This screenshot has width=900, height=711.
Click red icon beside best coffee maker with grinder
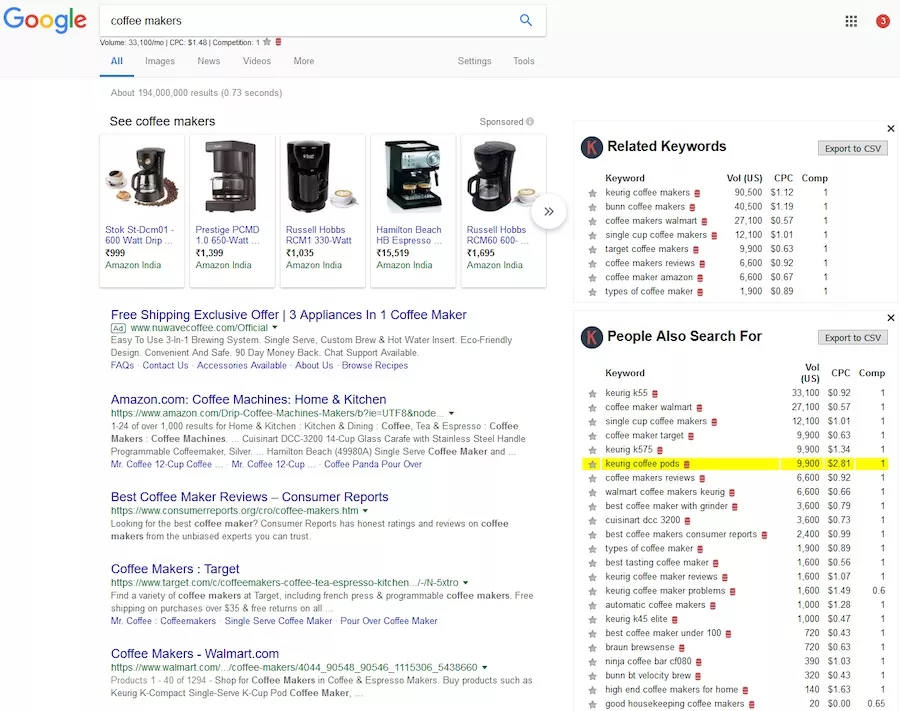735,507
